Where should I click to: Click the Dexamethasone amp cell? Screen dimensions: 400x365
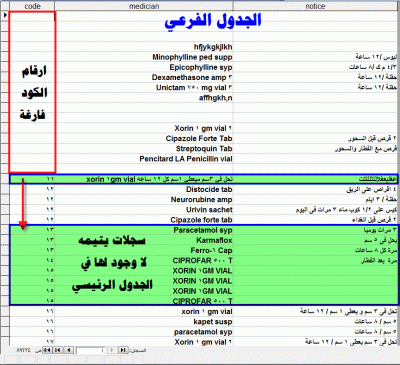coord(144,77)
